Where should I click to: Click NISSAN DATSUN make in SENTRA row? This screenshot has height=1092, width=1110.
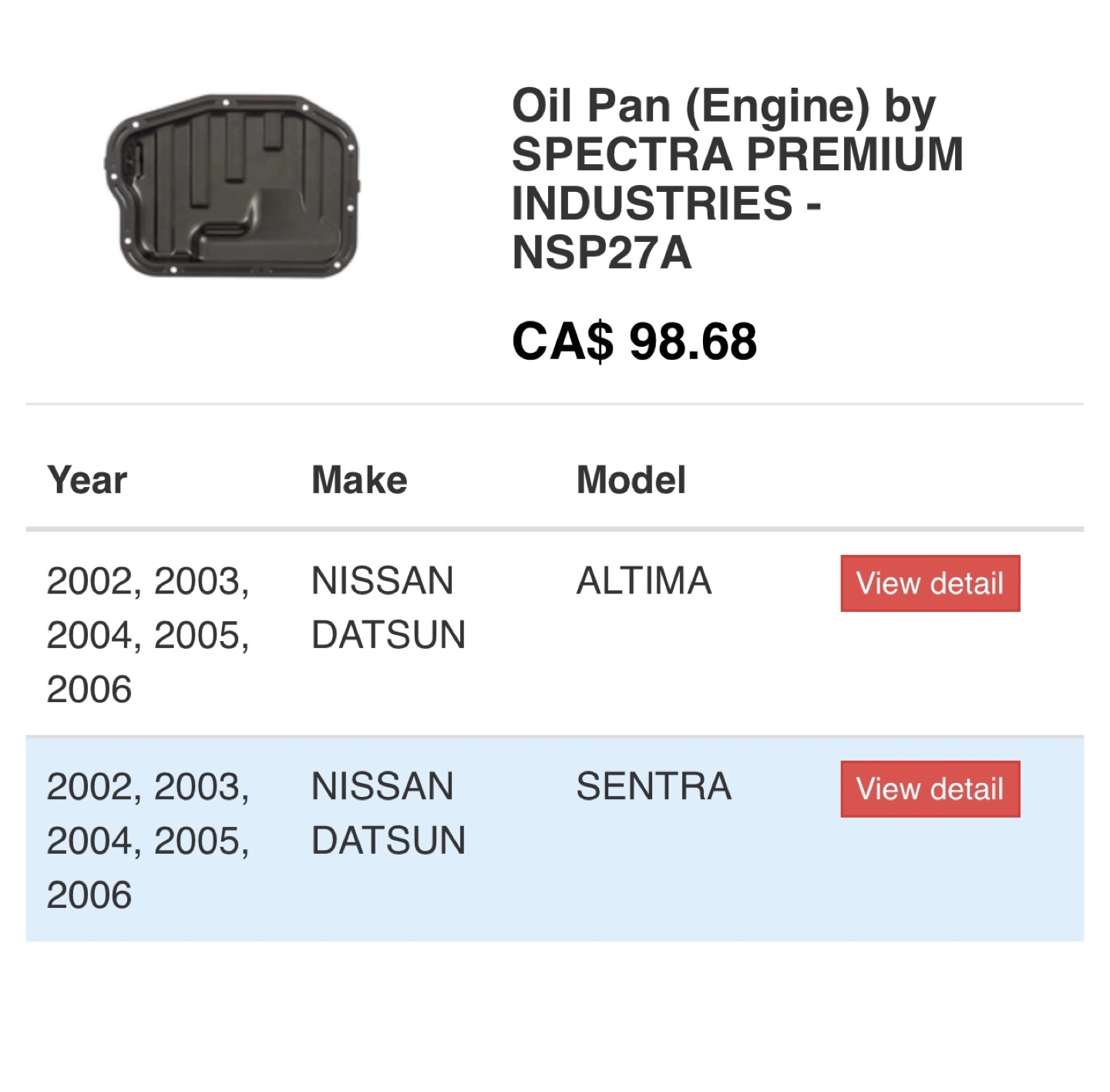click(x=388, y=814)
